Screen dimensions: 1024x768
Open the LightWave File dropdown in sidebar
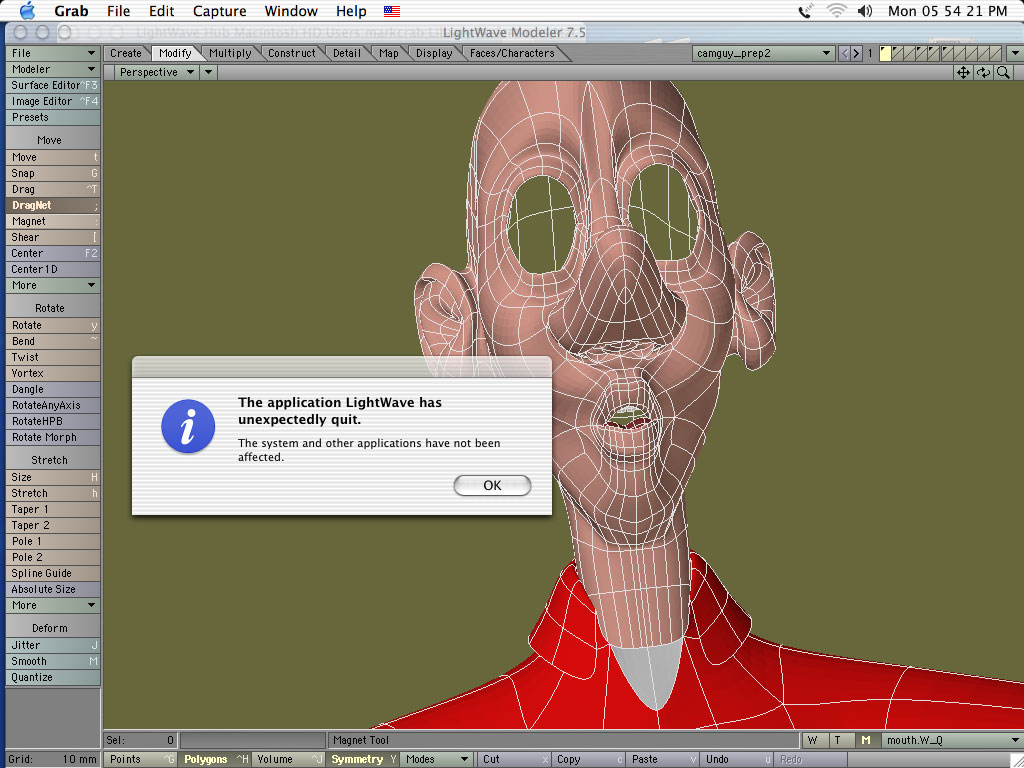pyautogui.click(x=53, y=53)
